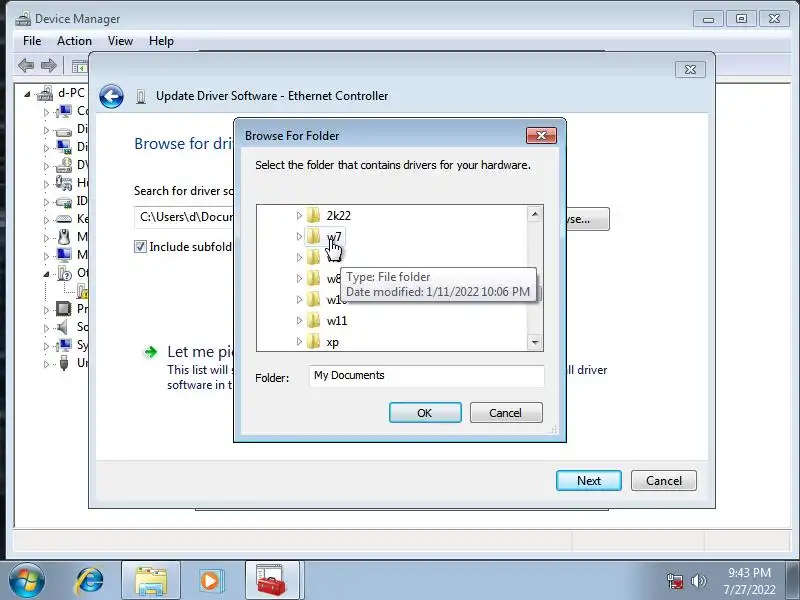Screen dimensions: 800x600
Task: Click Device Manager back arrow
Action: (x=26, y=65)
